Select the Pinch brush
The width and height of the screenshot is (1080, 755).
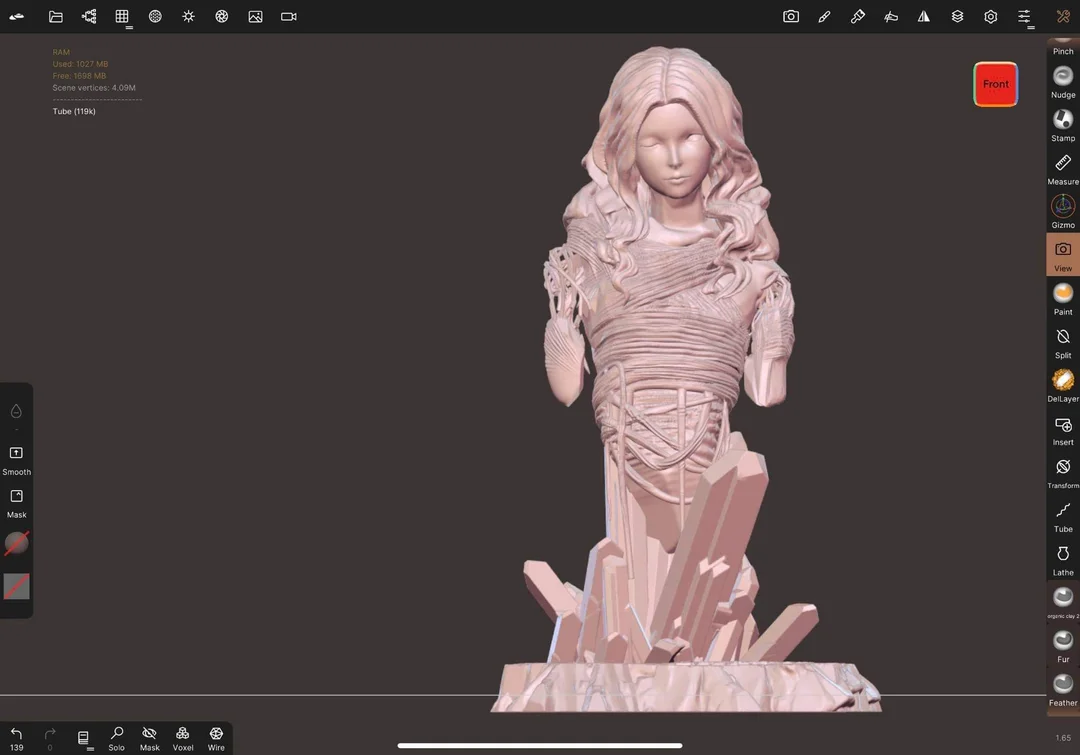[1063, 46]
